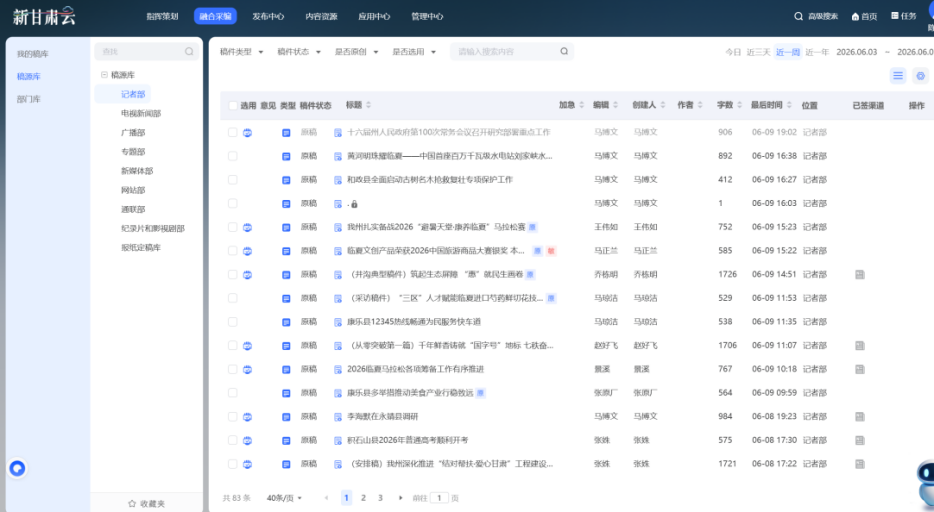Switch to 我的稿库 in the left sidebar
This screenshot has height=512, width=934.
click(x=33, y=54)
